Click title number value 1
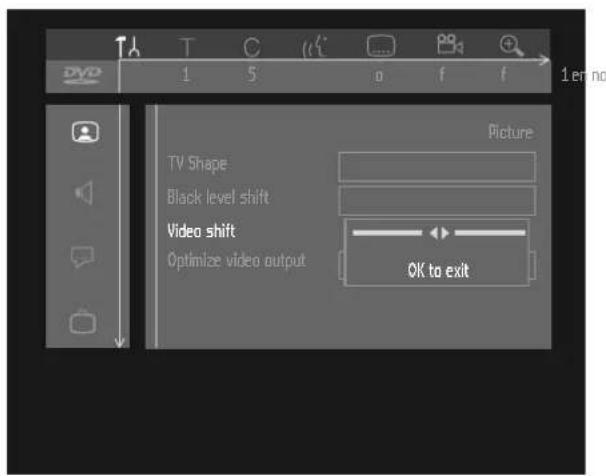 [x=186, y=74]
